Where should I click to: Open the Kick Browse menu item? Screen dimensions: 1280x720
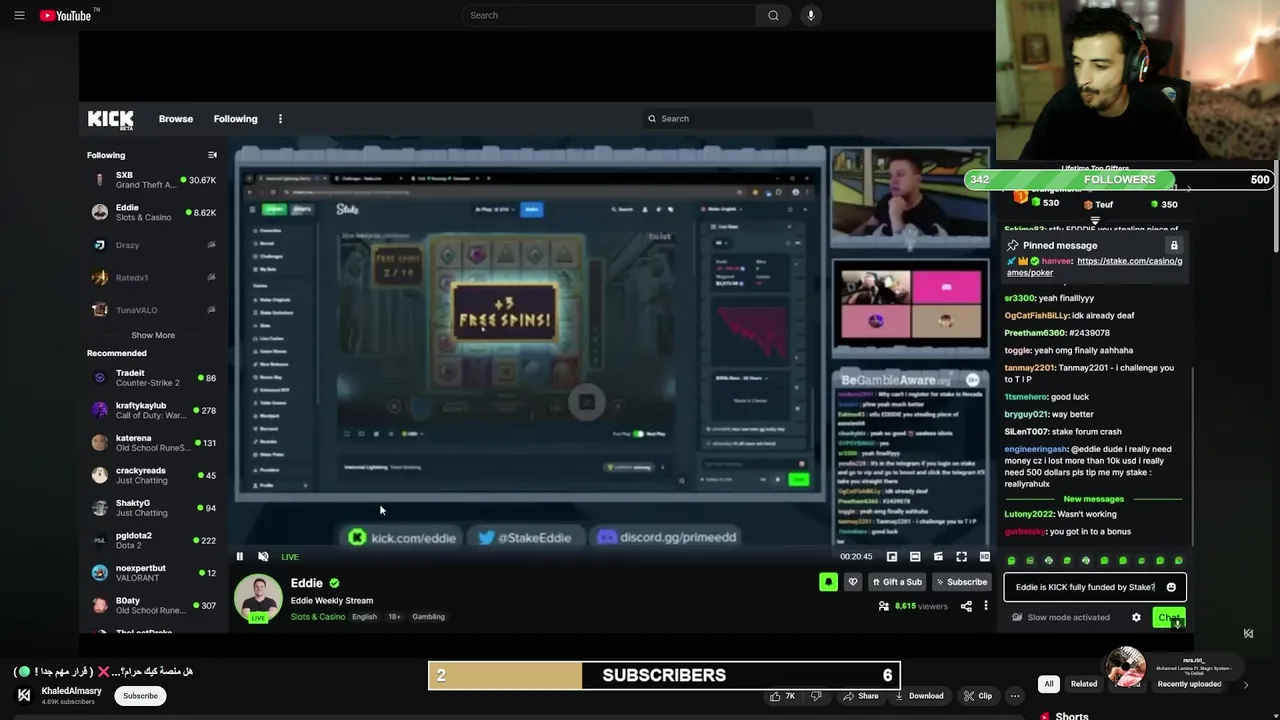tap(176, 119)
